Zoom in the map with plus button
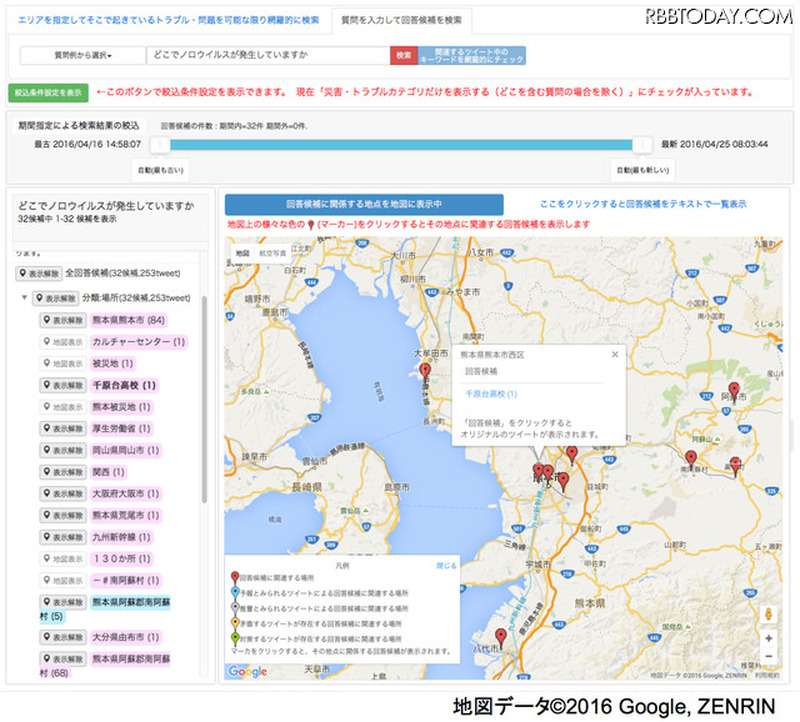Screen dimensions: 800x722 (767, 638)
